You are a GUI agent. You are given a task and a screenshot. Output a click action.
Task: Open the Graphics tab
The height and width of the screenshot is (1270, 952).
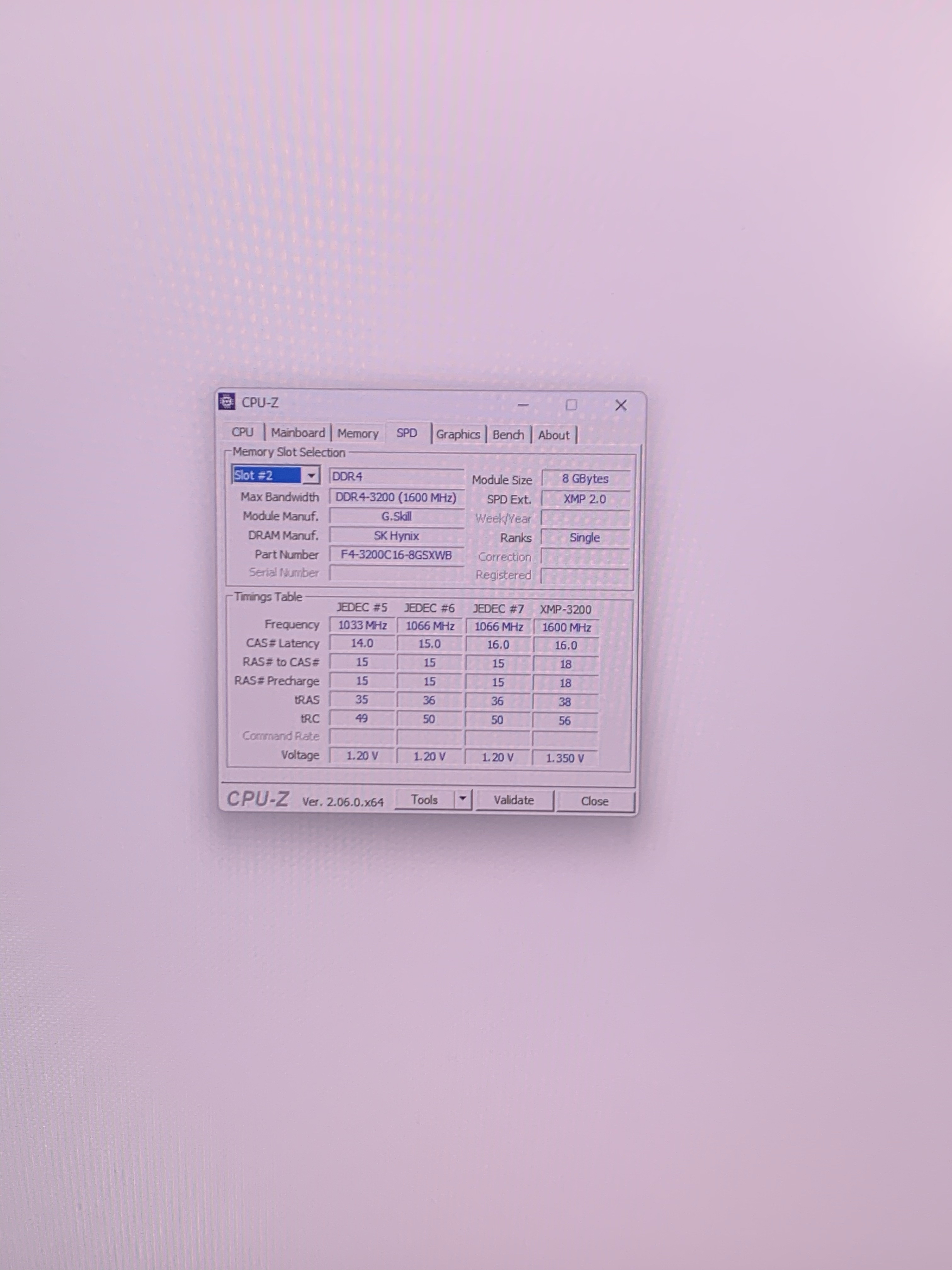457,434
